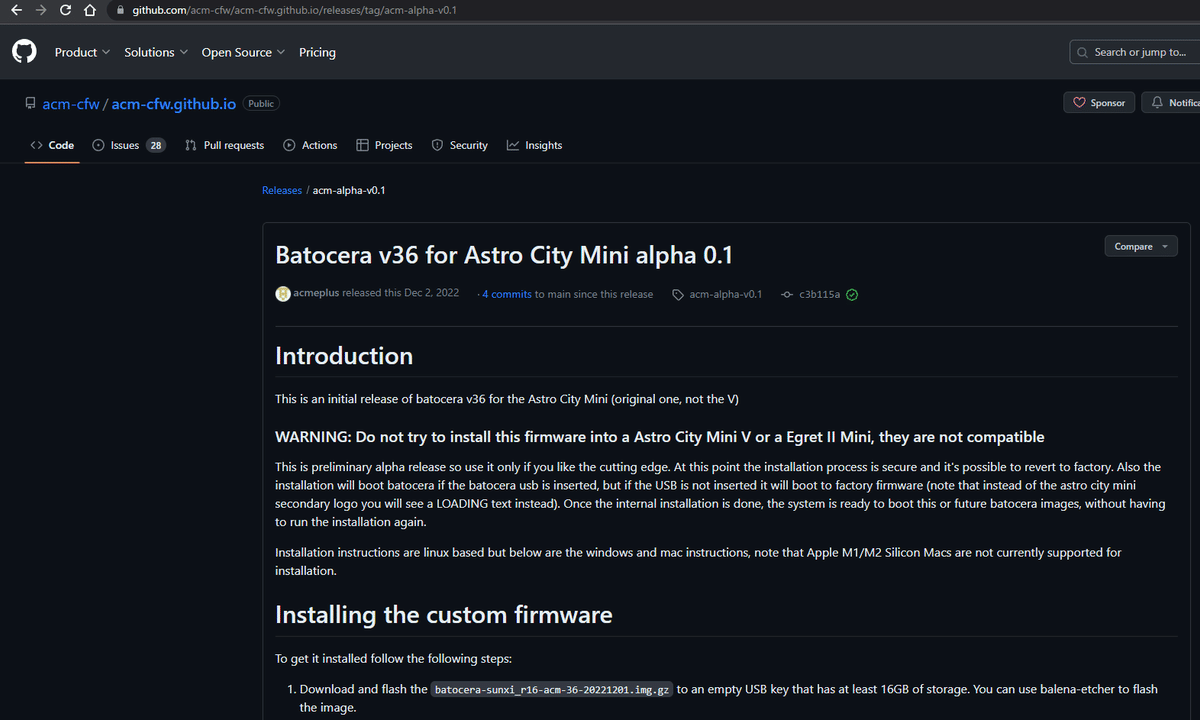The image size is (1200, 720).
Task: Switch to the Actions tab
Action: [310, 145]
